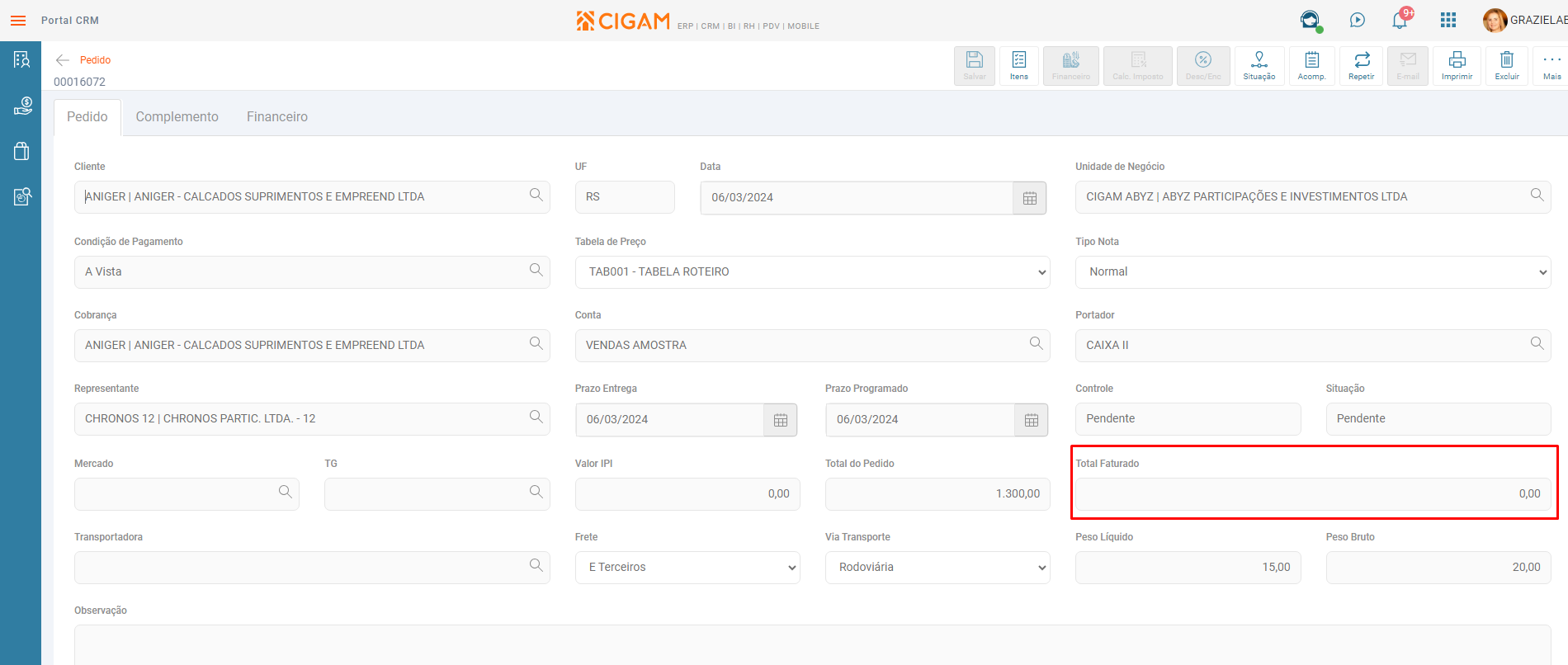Search TG with the magnifier icon
The height and width of the screenshot is (665, 1568).
[x=536, y=492]
